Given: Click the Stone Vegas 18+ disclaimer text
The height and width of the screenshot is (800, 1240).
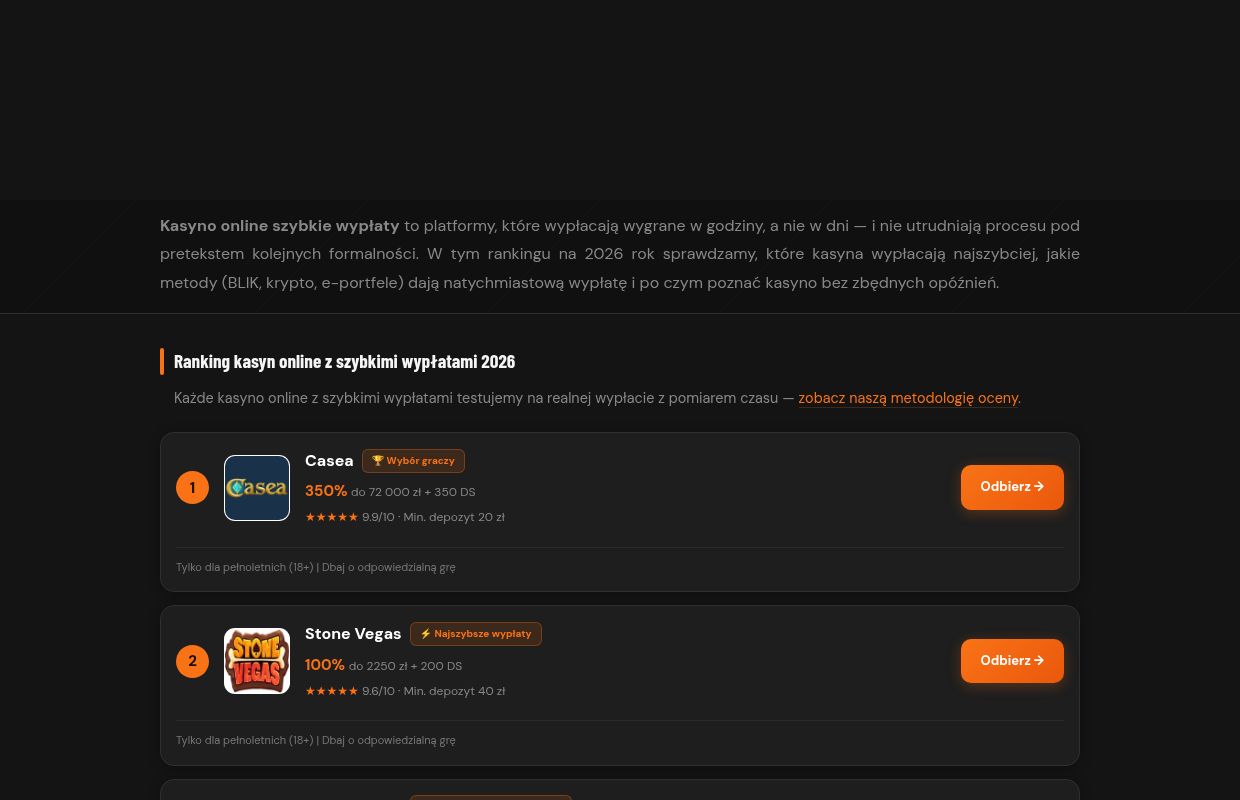Looking at the screenshot, I should pos(316,740).
